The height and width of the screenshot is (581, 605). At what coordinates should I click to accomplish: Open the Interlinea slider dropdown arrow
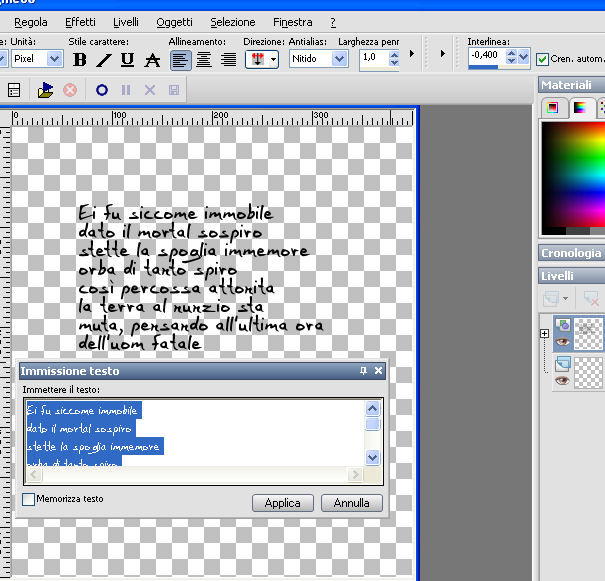pyautogui.click(x=523, y=56)
